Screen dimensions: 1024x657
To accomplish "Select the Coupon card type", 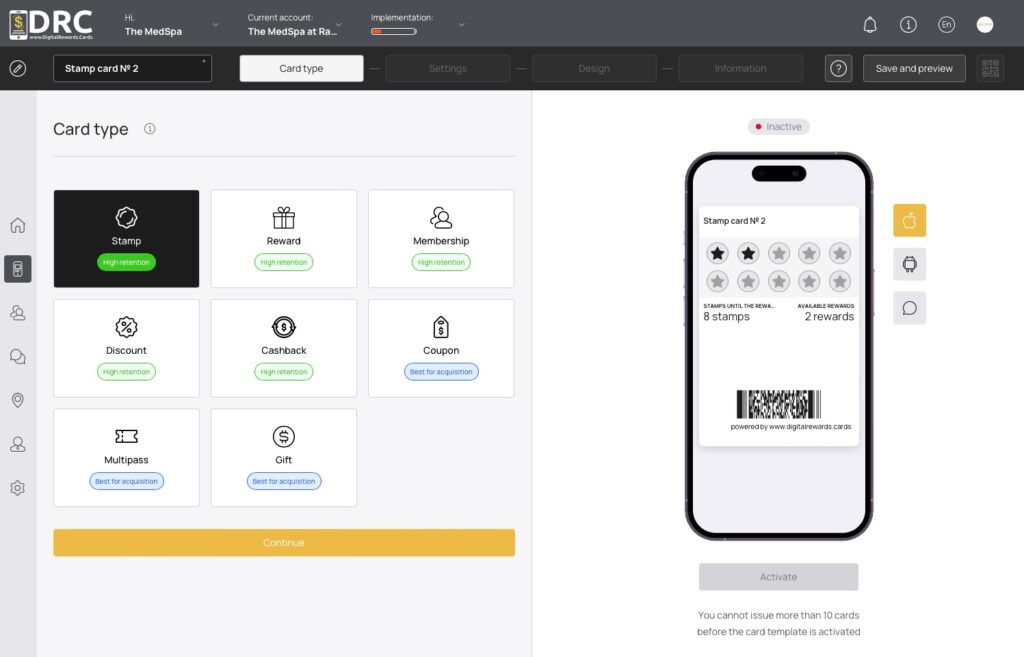I will coord(441,348).
